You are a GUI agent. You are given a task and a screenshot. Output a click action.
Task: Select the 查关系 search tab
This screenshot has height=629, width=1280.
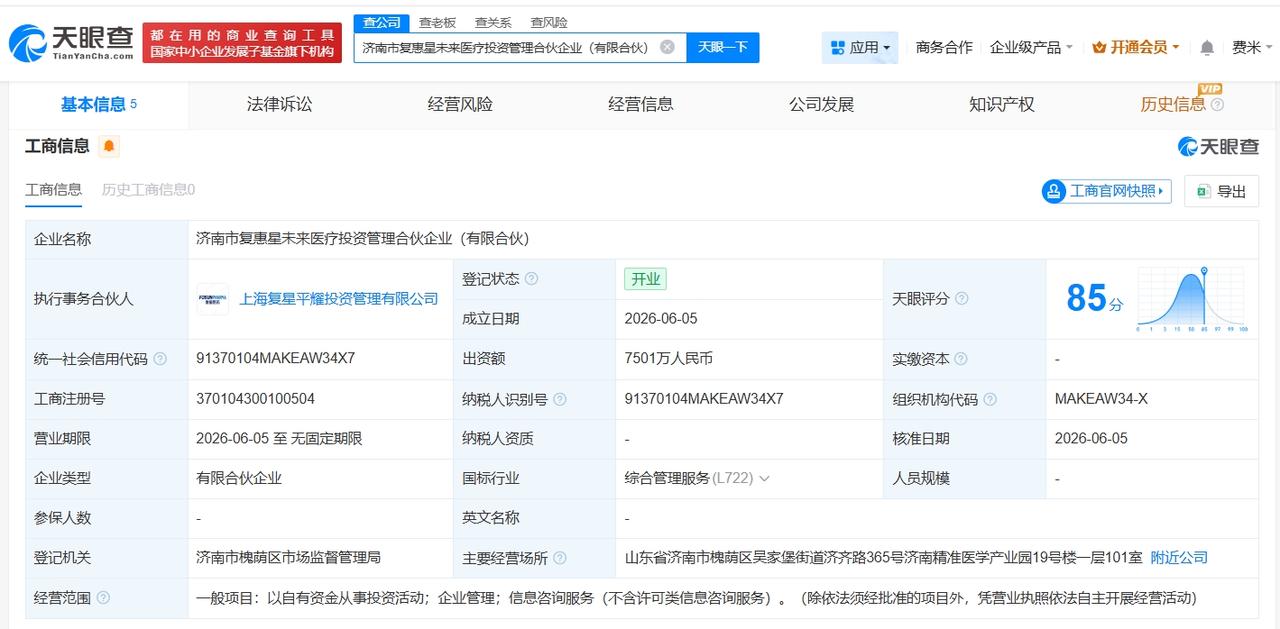coord(493,22)
